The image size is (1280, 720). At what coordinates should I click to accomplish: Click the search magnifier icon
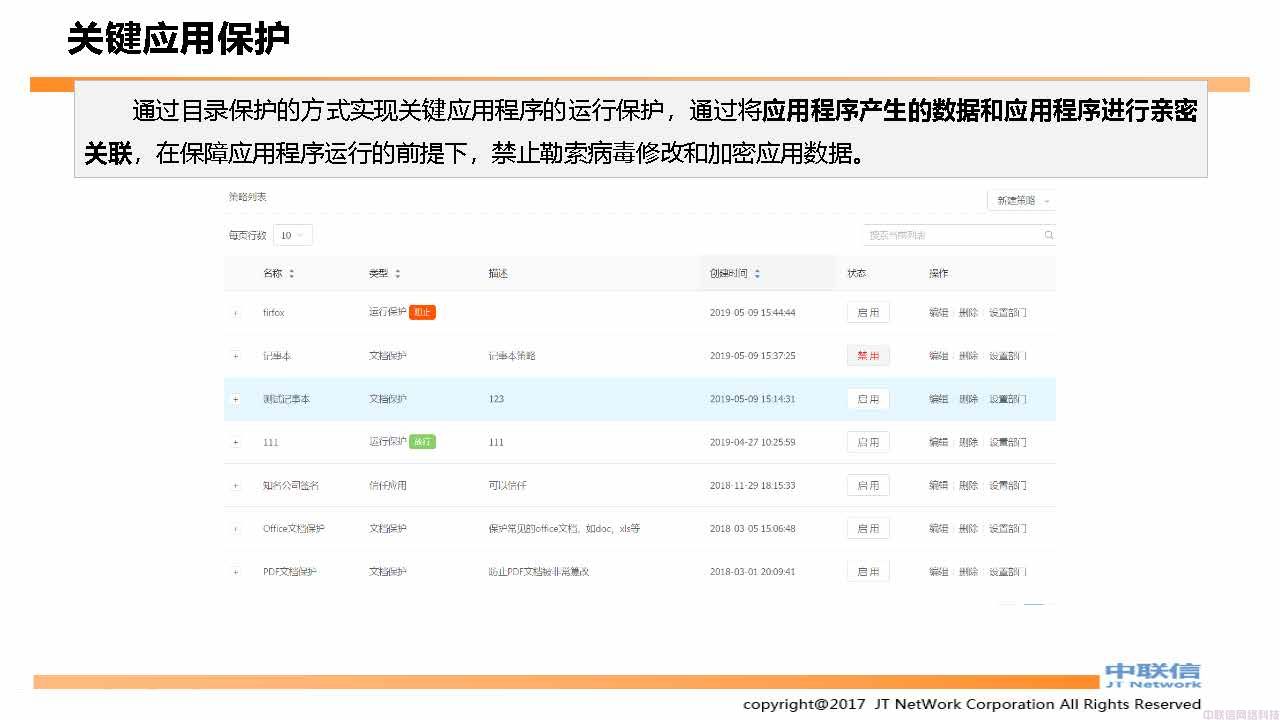(1048, 235)
